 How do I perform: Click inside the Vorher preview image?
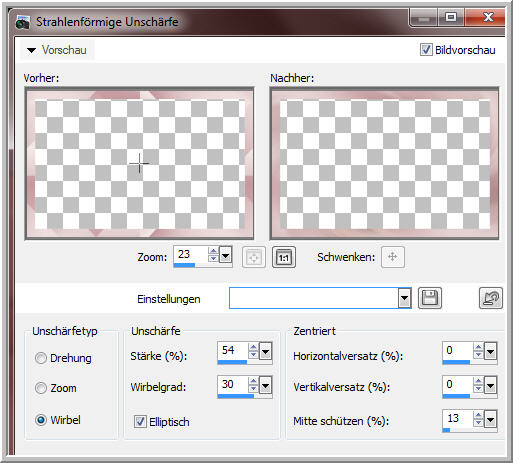[x=139, y=163]
